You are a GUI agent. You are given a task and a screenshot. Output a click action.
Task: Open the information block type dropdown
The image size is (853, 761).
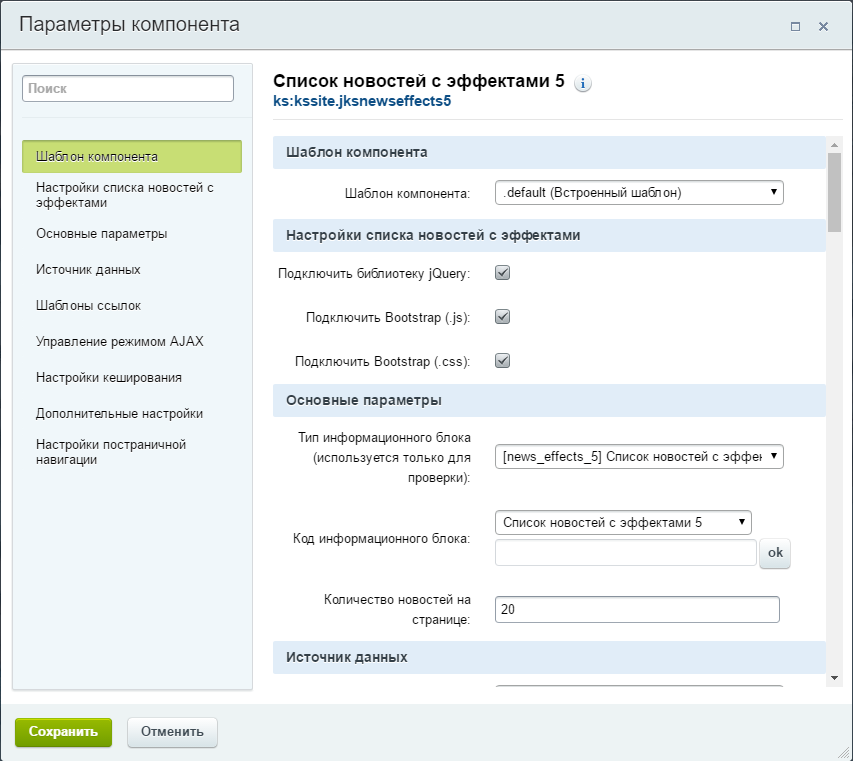coord(639,456)
